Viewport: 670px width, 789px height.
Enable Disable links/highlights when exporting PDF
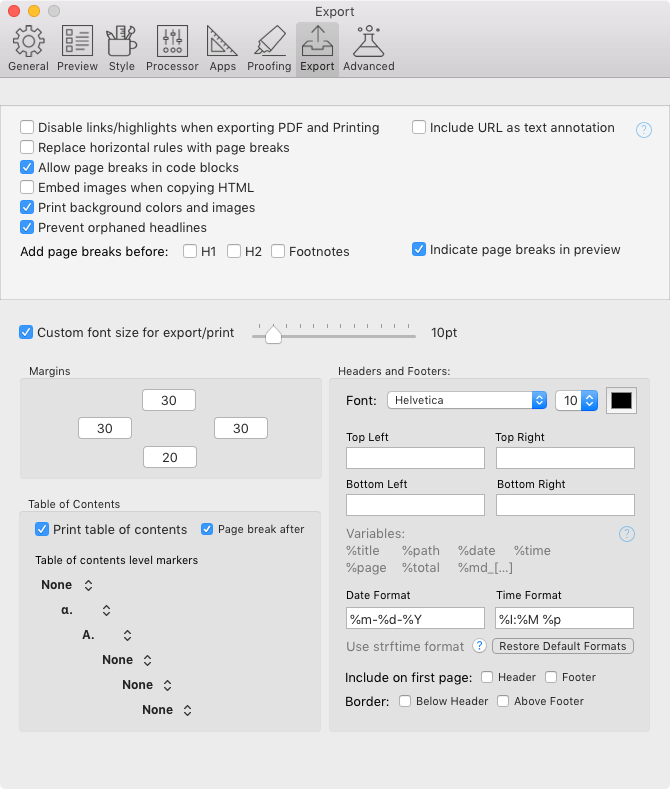27,127
